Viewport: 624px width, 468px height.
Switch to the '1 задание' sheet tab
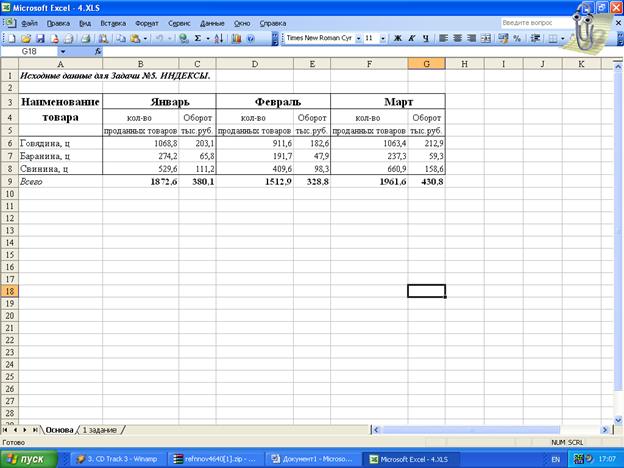(x=98, y=429)
